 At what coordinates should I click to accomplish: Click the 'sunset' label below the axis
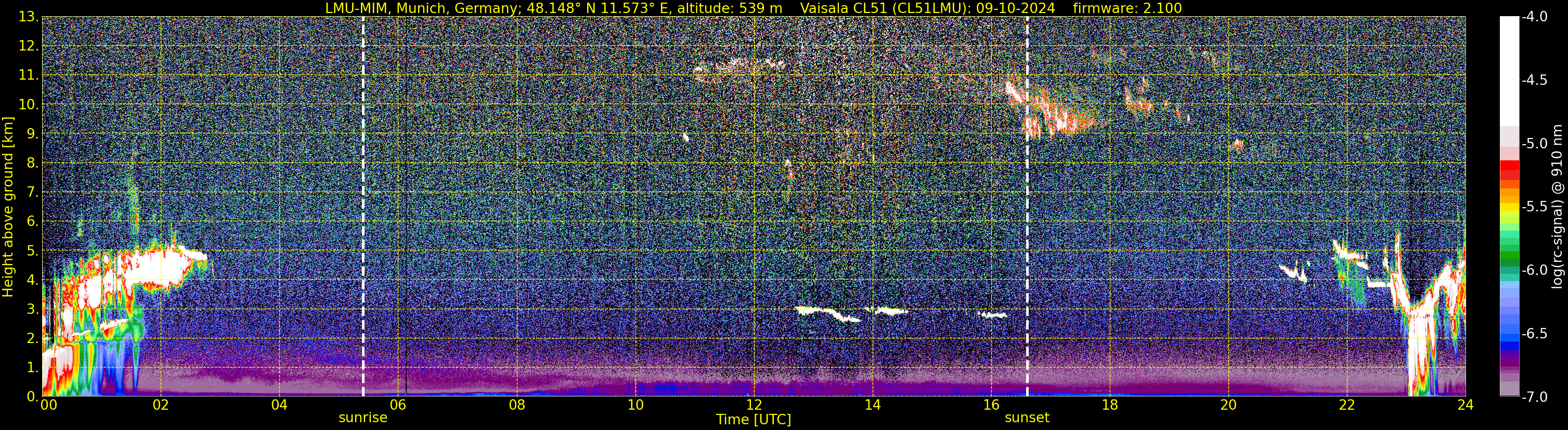(1027, 418)
